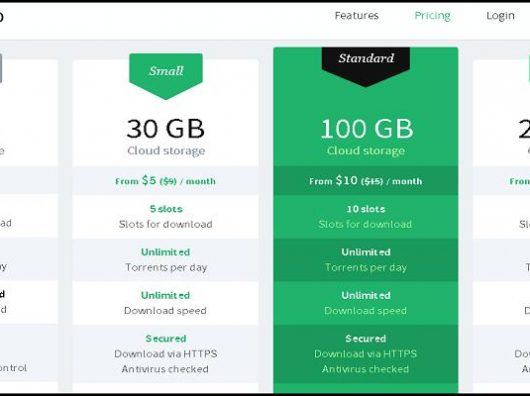Screen dimensions: 530x396
Task: Click Antivirus checked in Standard plan
Action: pyautogui.click(x=365, y=369)
